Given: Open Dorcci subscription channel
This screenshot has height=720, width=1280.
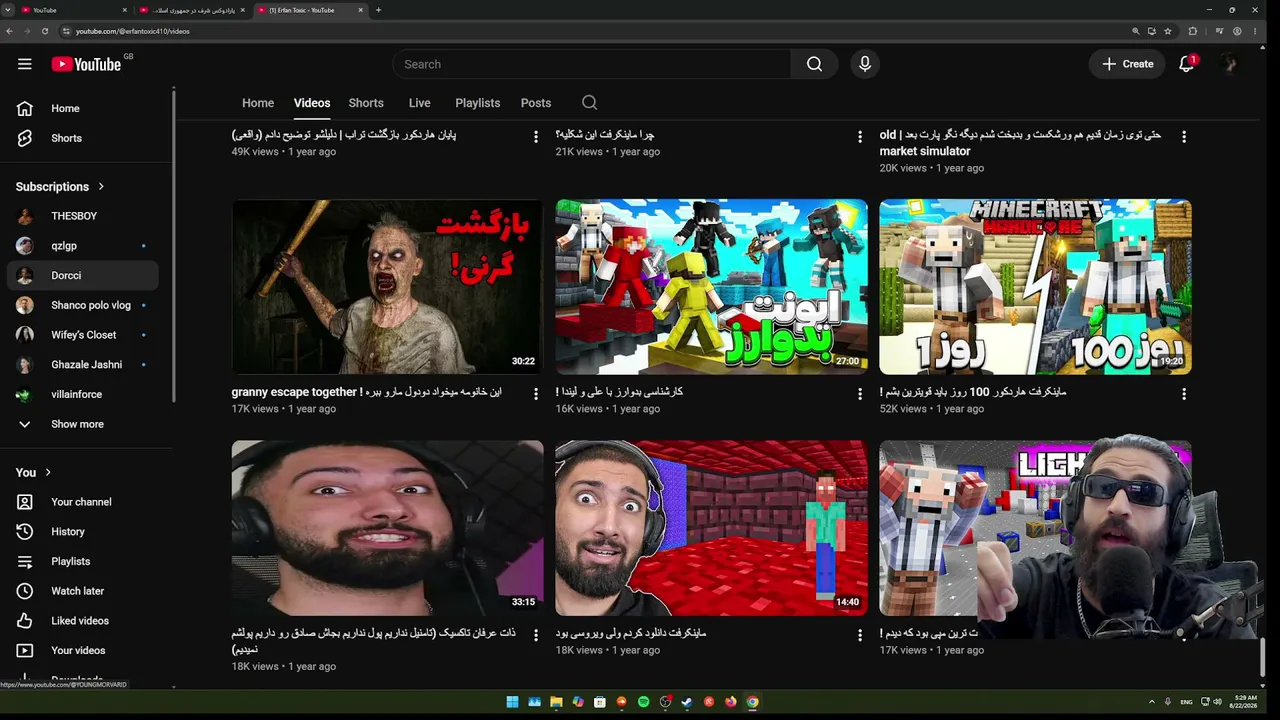Looking at the screenshot, I should click(x=82, y=275).
